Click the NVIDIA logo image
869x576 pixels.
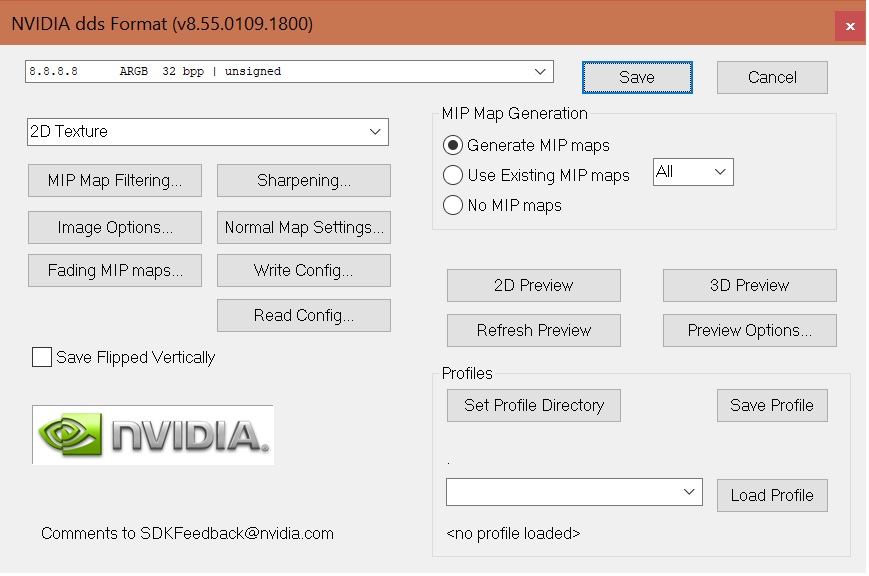(153, 435)
